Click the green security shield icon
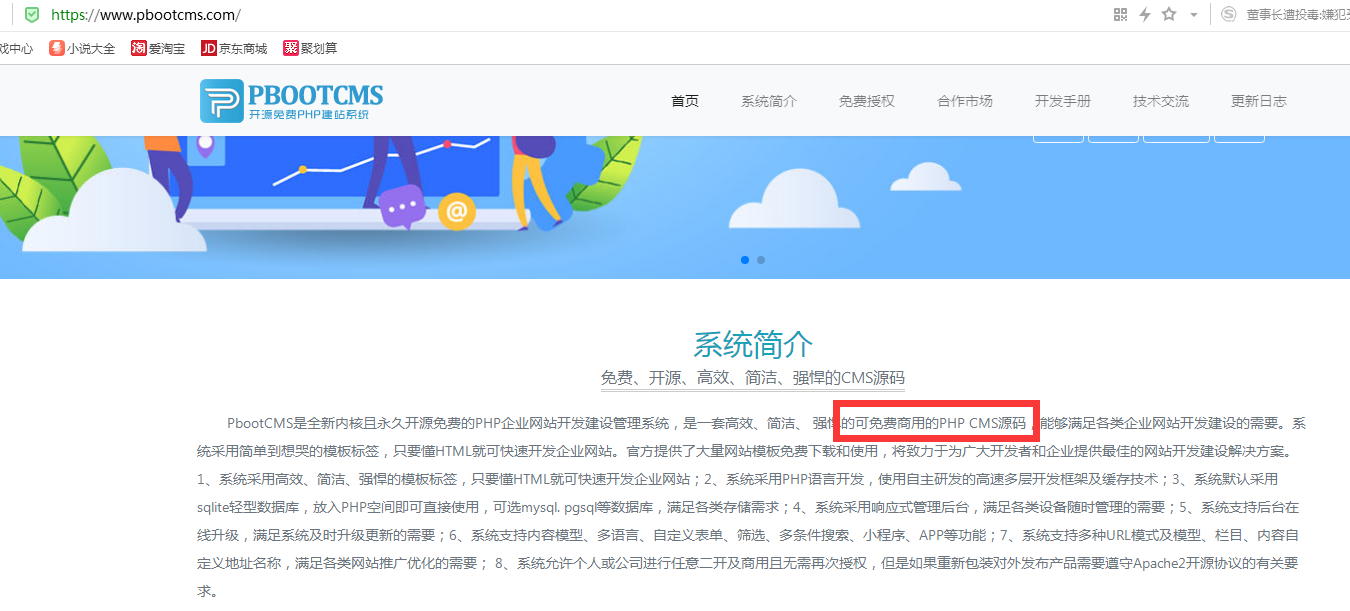The image size is (1350, 611). pos(32,15)
